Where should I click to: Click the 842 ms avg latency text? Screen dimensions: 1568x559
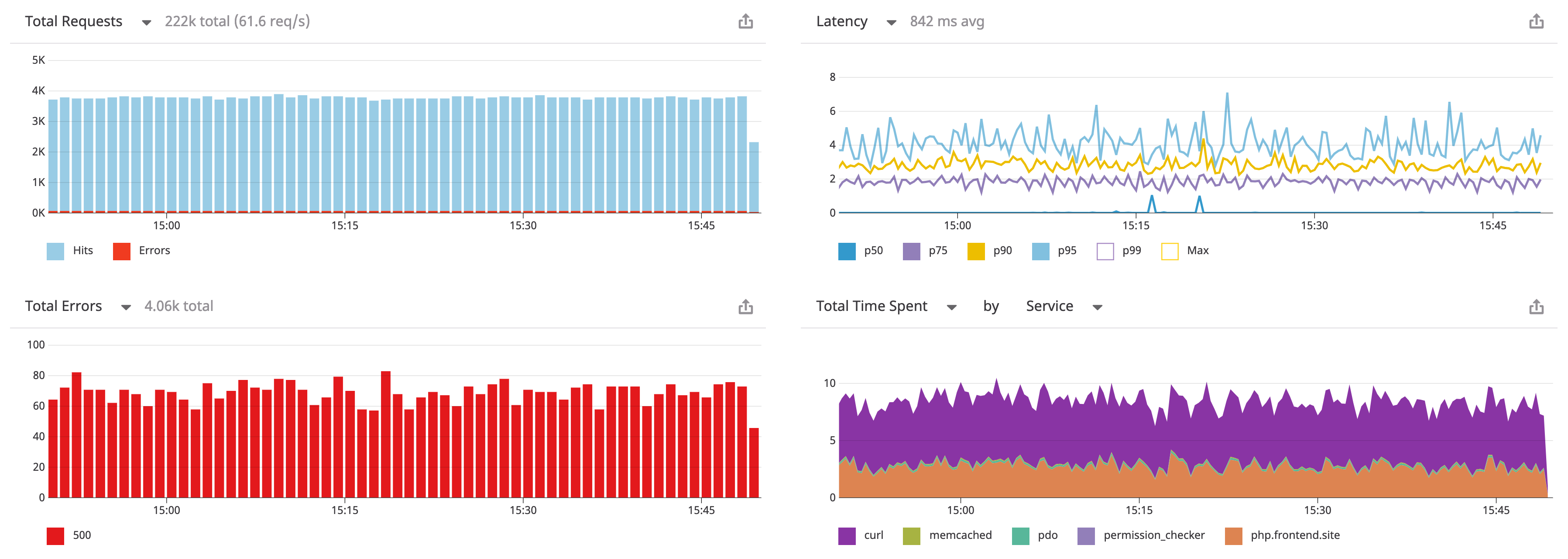click(947, 21)
